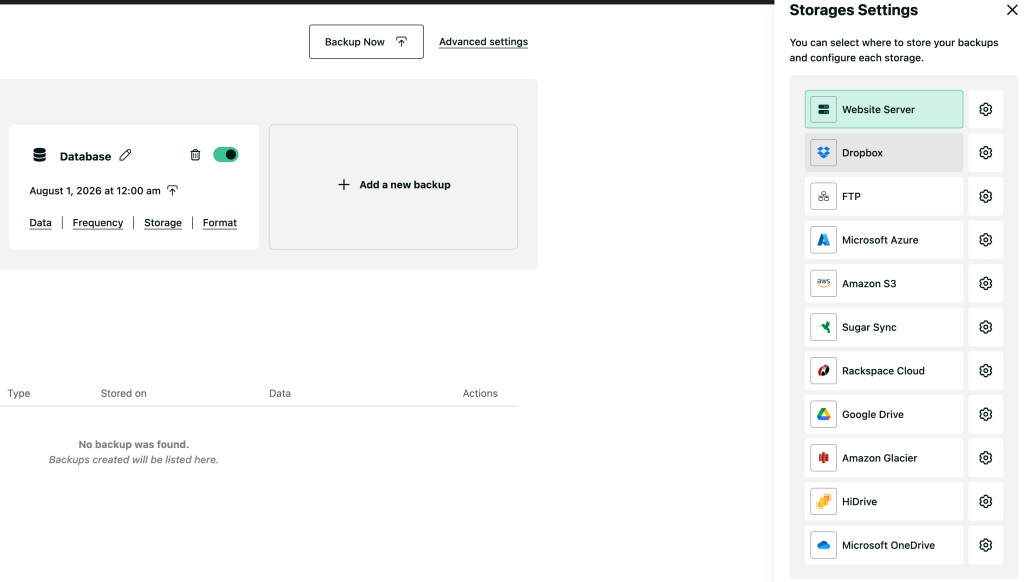Open Google Drive settings gear
The height and width of the screenshot is (582, 1024).
click(x=985, y=414)
